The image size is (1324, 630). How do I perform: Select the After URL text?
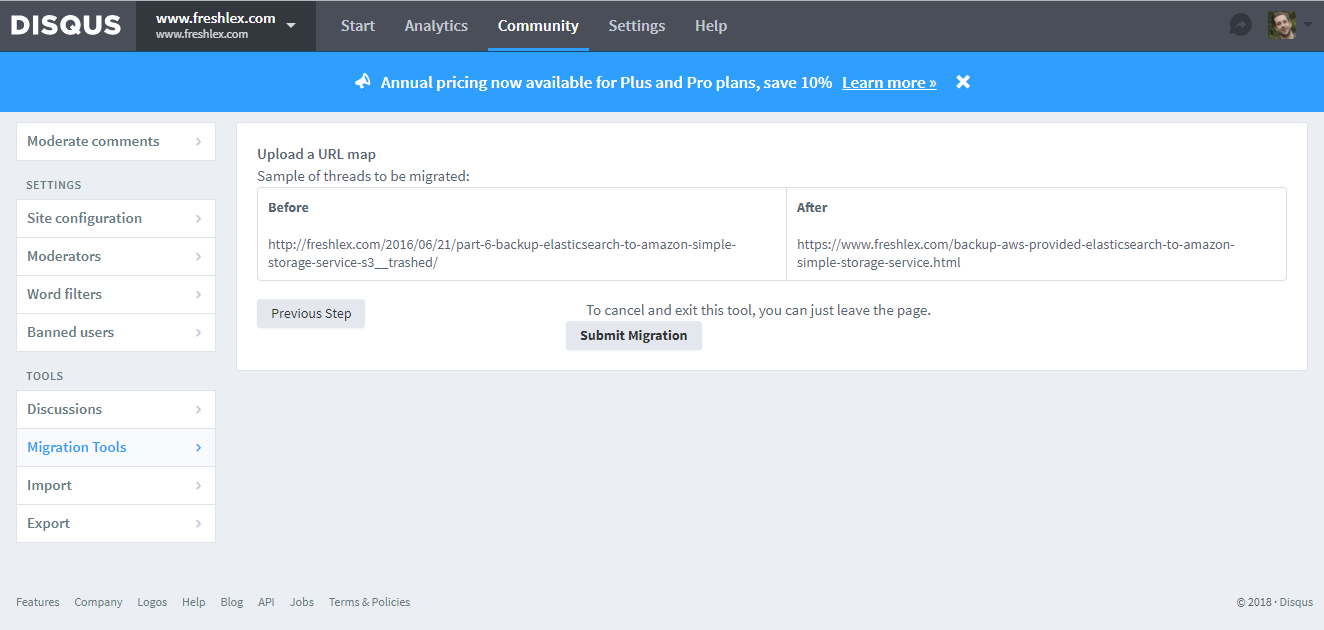coord(1016,253)
